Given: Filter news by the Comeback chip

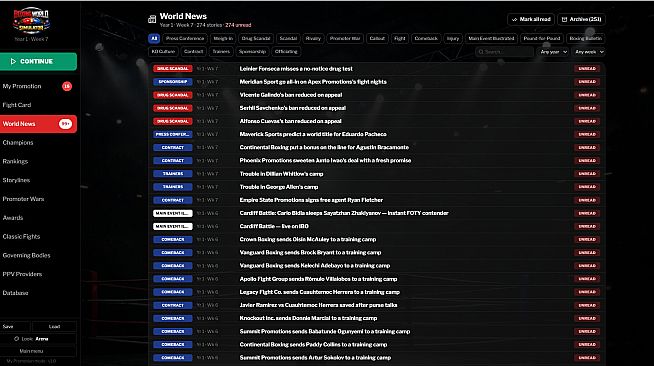Looking at the screenshot, I should click(426, 38).
